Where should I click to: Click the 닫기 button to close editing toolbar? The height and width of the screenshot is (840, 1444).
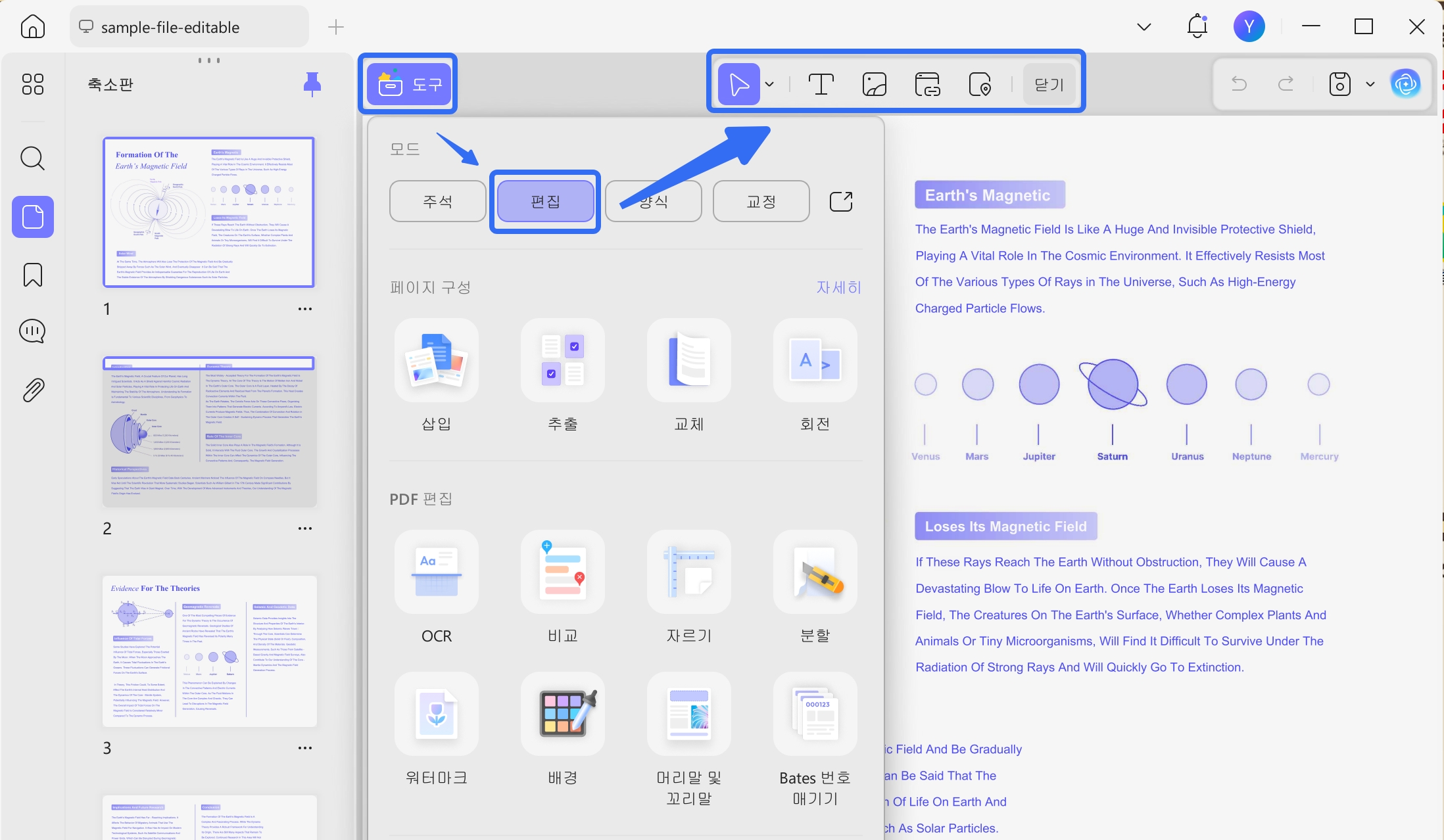tap(1049, 83)
